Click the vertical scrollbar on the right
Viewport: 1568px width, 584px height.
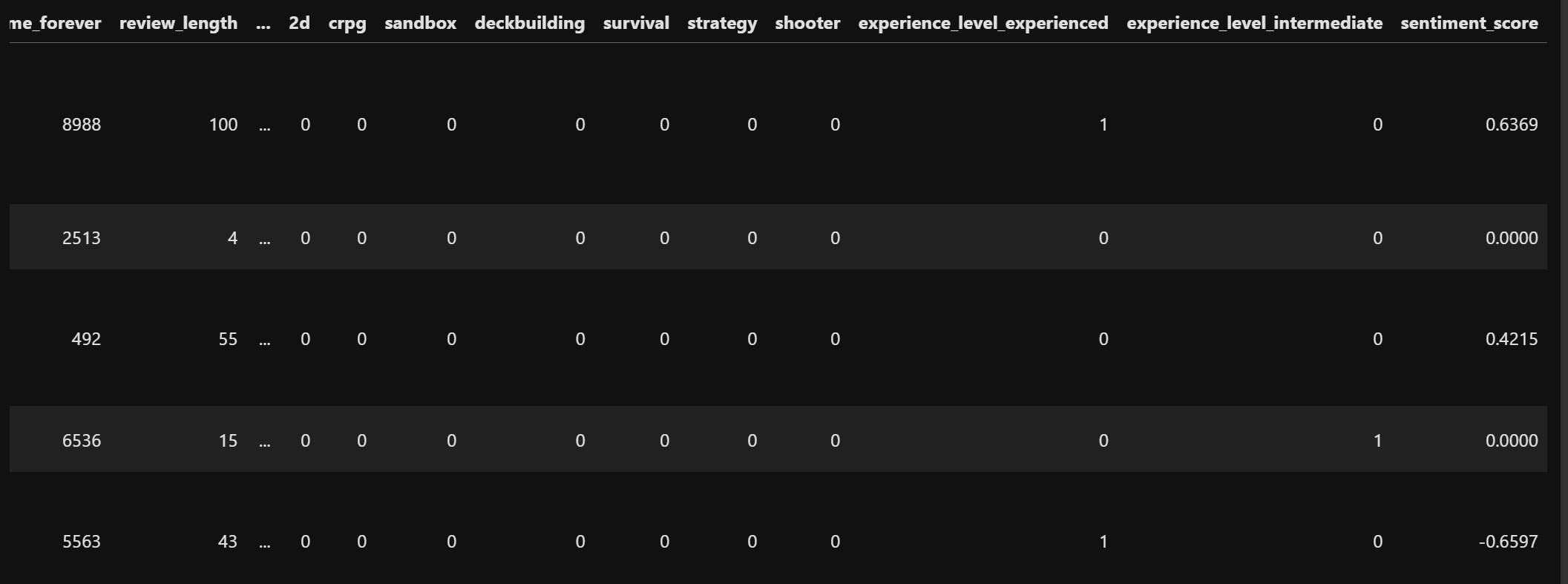(1563, 292)
